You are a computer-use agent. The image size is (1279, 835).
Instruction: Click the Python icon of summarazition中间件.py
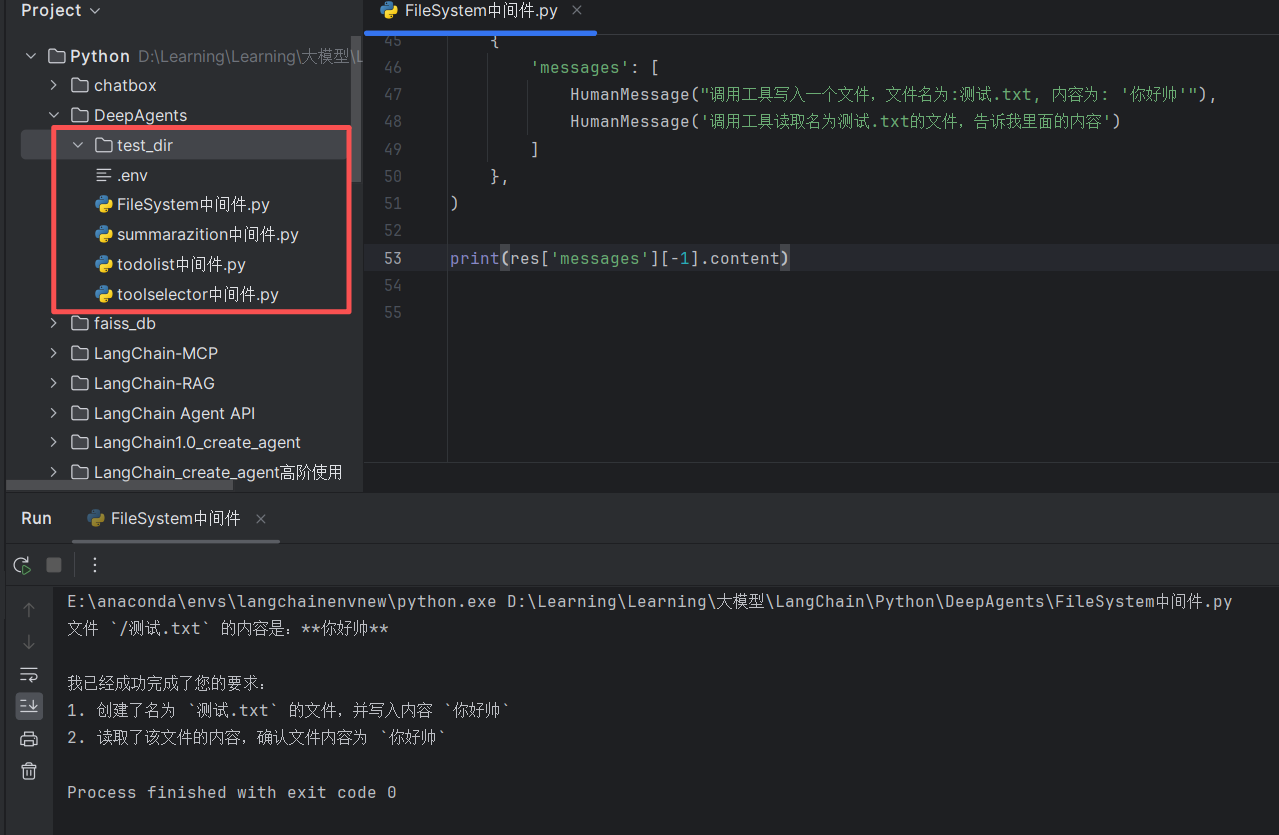(x=103, y=235)
